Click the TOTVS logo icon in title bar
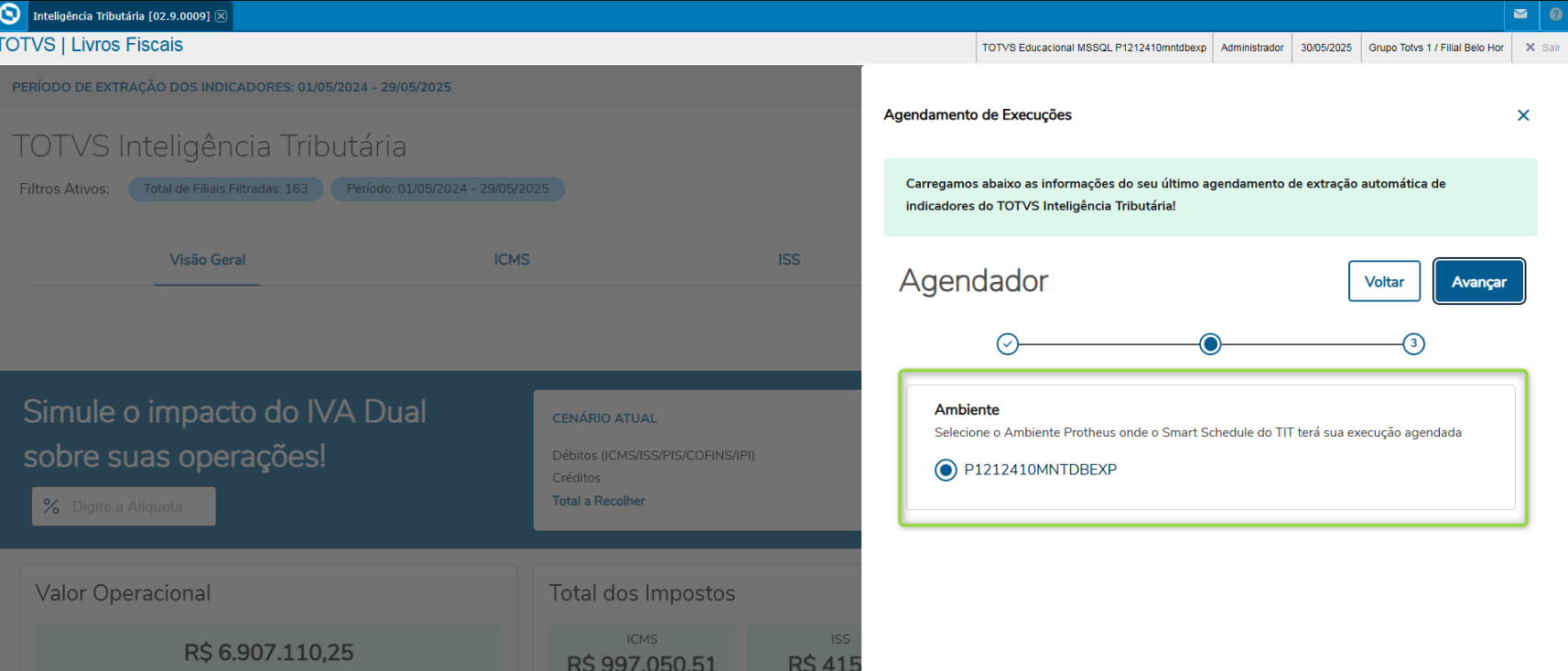The height and width of the screenshot is (671, 1568). (10, 14)
